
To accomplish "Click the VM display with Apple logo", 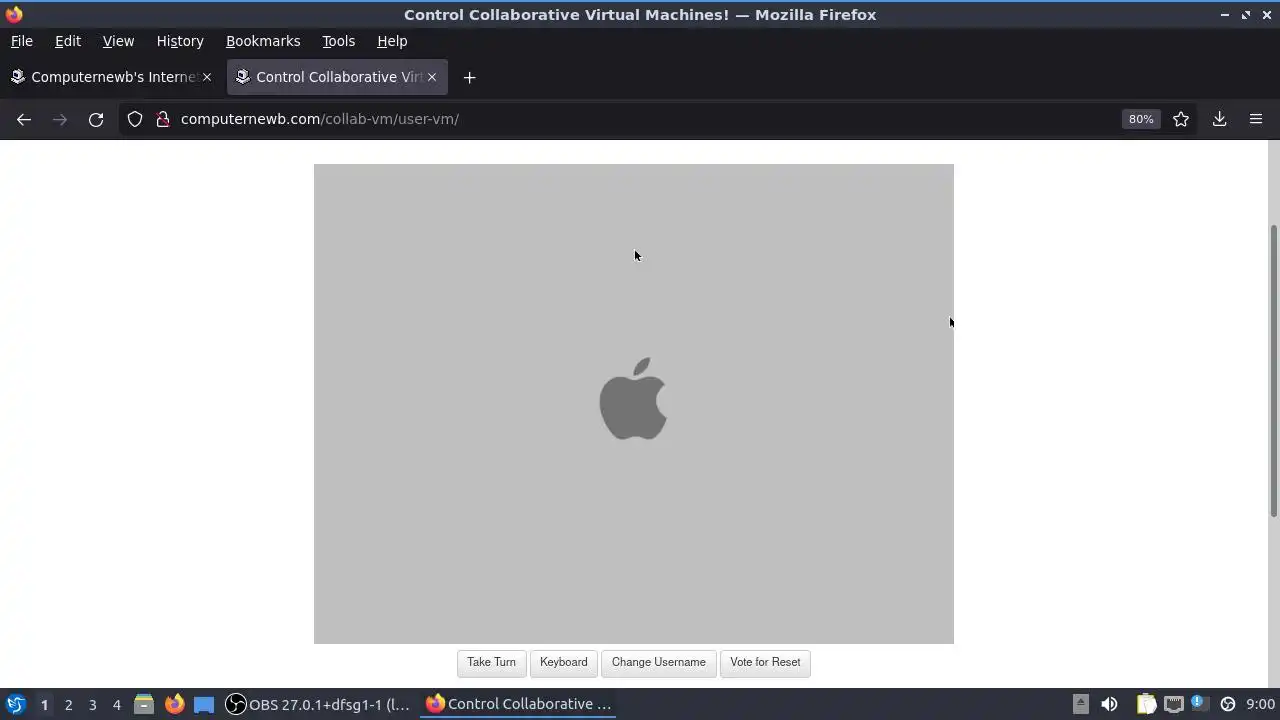I will click(x=634, y=404).
